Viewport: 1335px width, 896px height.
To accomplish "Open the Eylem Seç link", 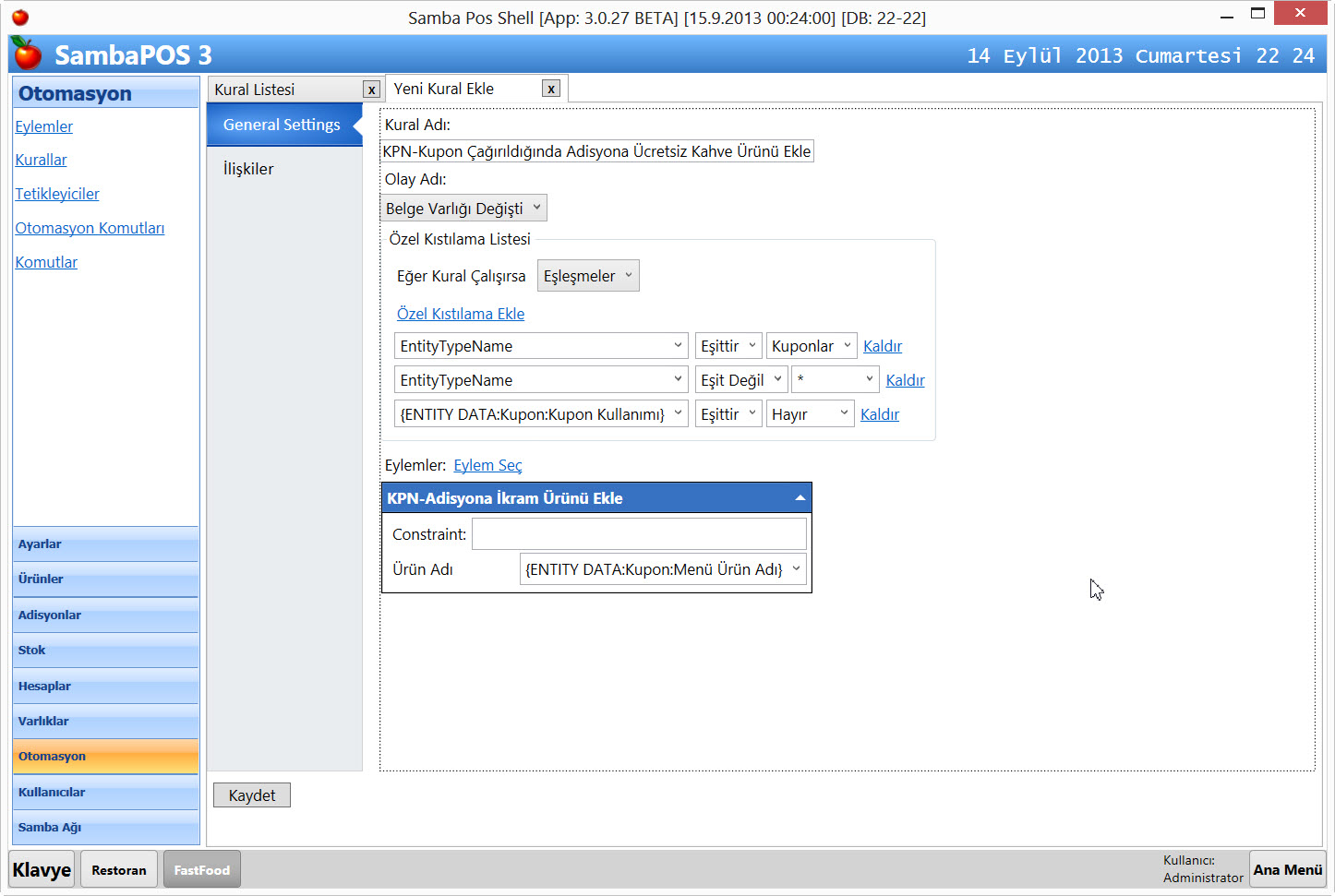I will click(x=487, y=465).
